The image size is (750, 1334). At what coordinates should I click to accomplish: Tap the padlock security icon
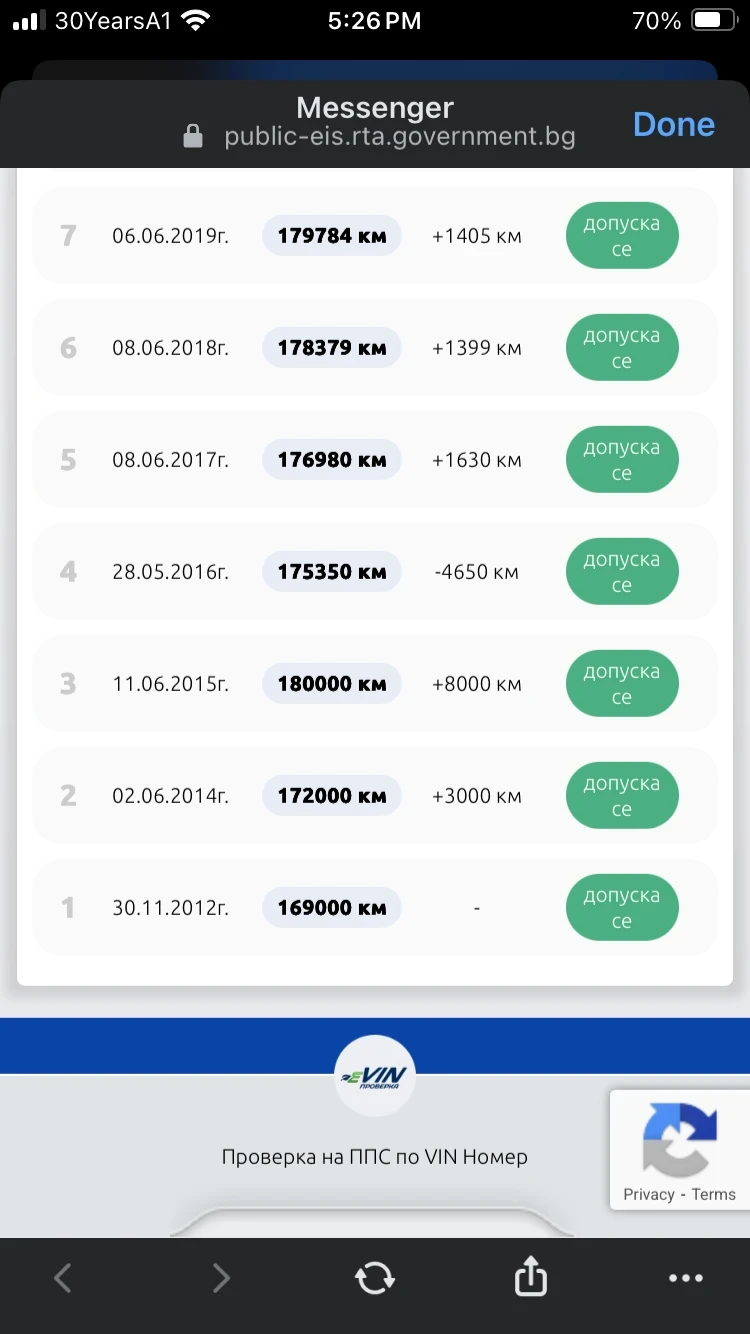[x=193, y=137]
